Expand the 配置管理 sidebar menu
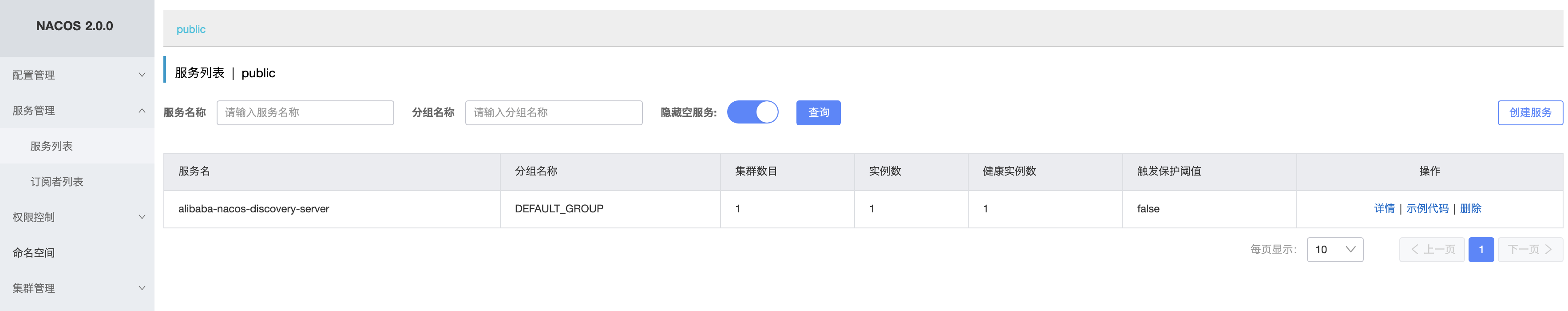 click(77, 75)
